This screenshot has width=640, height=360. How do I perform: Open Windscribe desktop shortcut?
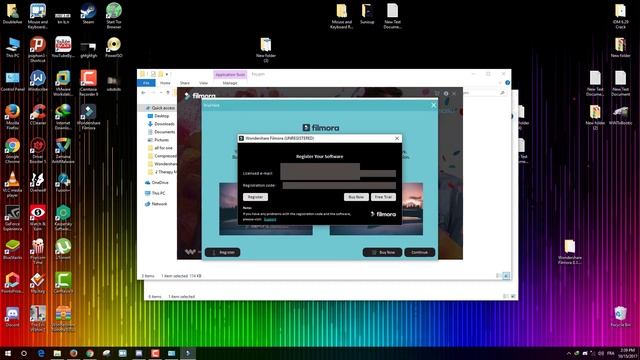coord(38,81)
